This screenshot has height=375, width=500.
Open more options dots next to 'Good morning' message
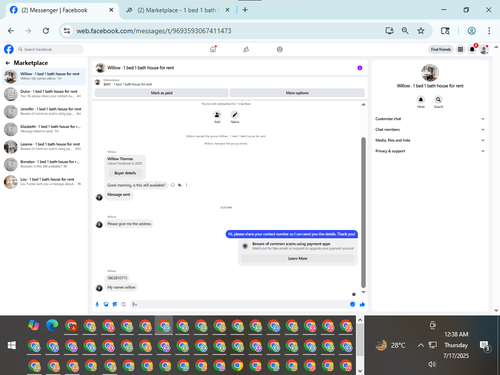(186, 185)
